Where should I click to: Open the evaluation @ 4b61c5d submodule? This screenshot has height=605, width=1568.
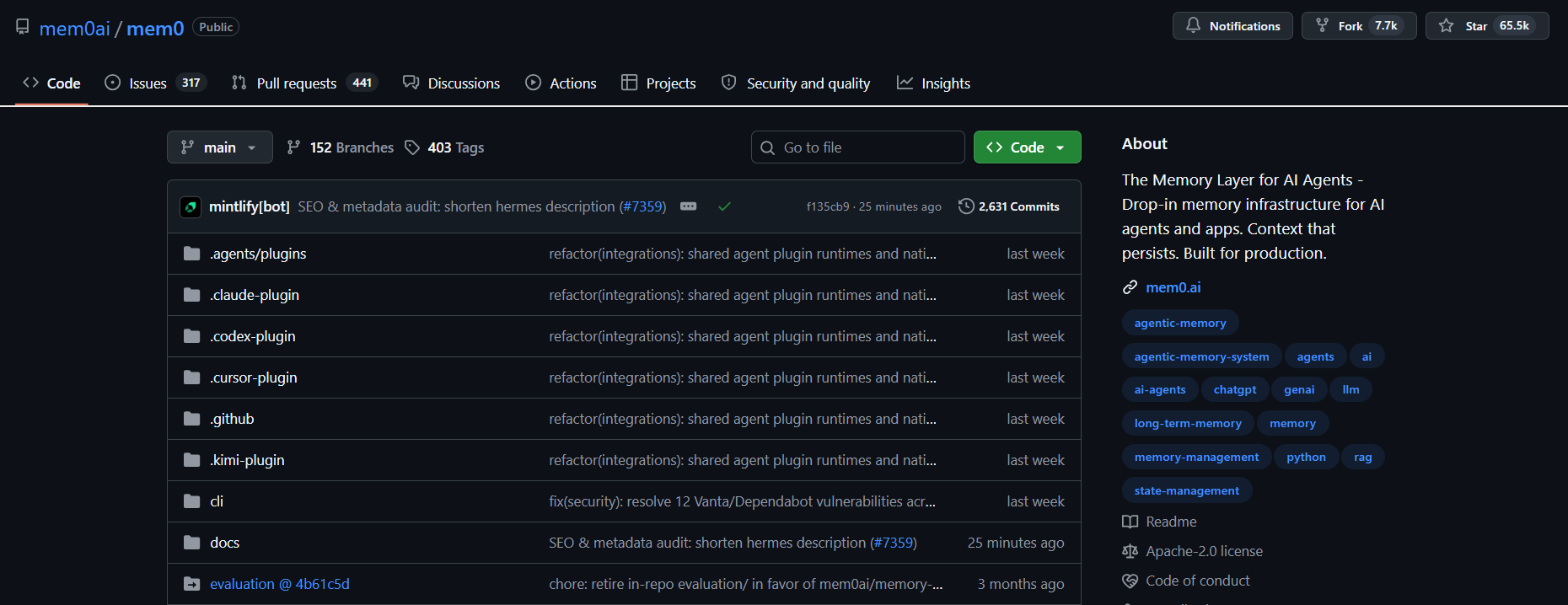click(280, 584)
